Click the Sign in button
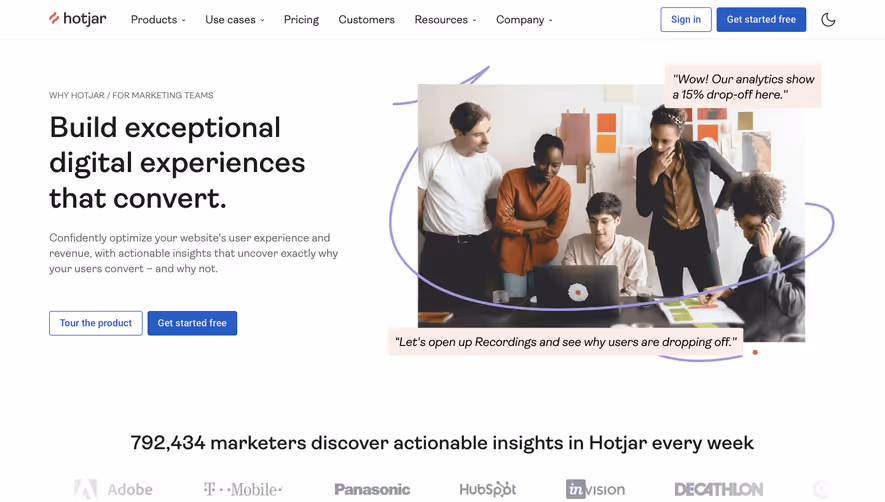 click(686, 20)
